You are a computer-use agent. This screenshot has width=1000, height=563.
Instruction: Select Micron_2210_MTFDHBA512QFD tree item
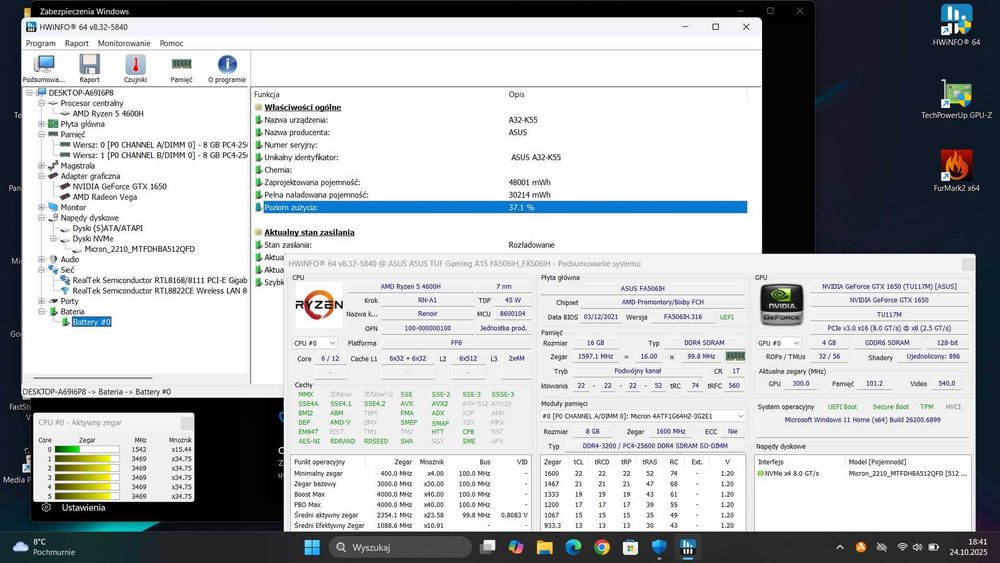pos(140,249)
